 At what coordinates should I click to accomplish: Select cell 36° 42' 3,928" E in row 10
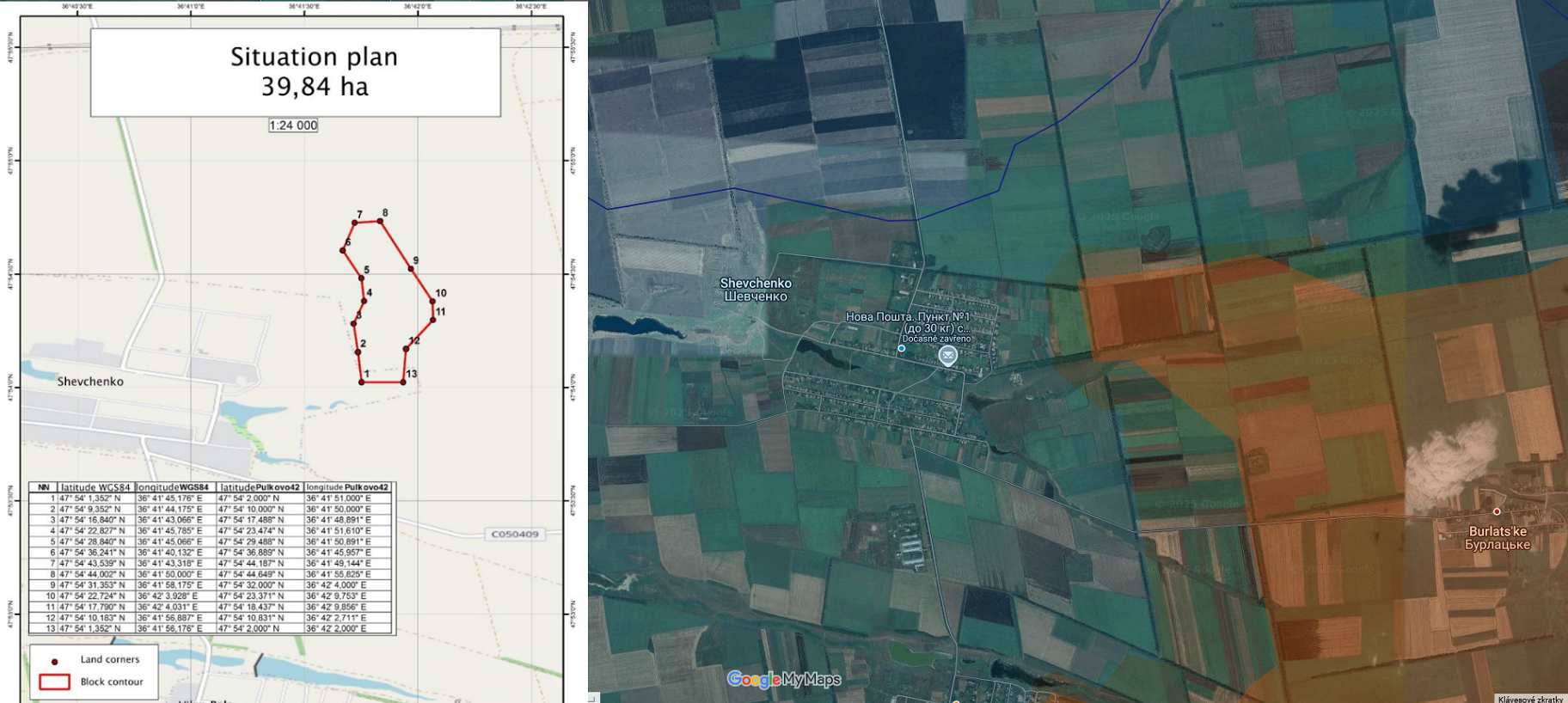pyautogui.click(x=175, y=596)
